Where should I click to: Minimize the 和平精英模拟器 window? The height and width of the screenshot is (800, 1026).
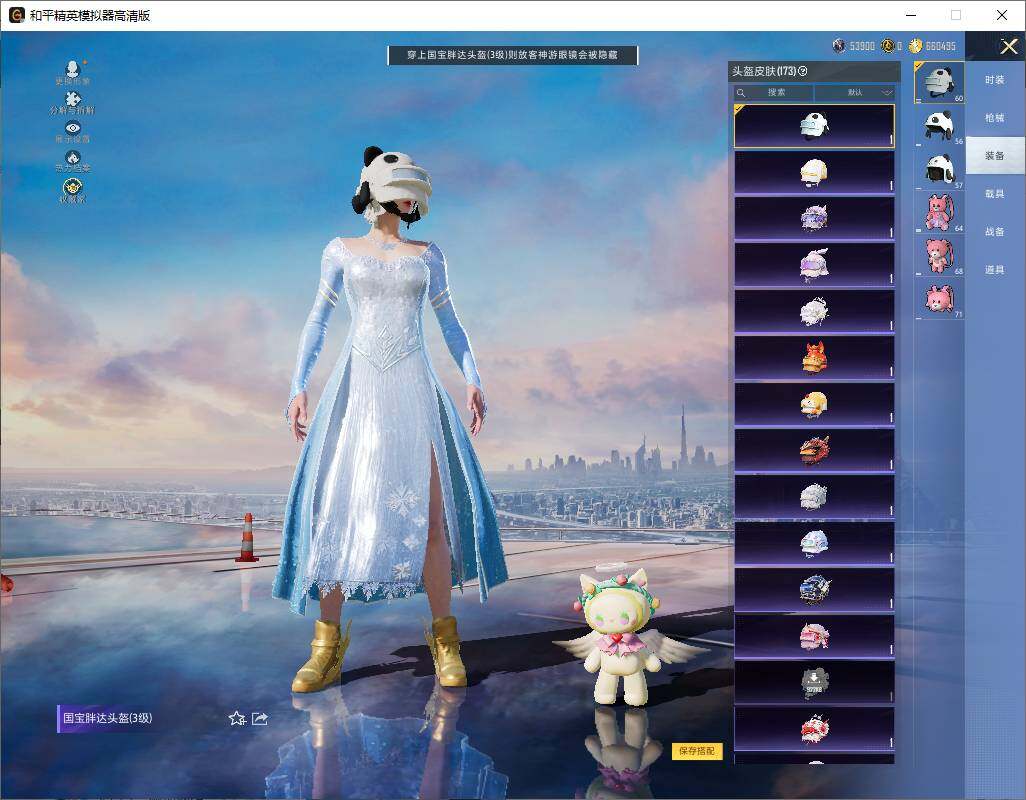[911, 15]
